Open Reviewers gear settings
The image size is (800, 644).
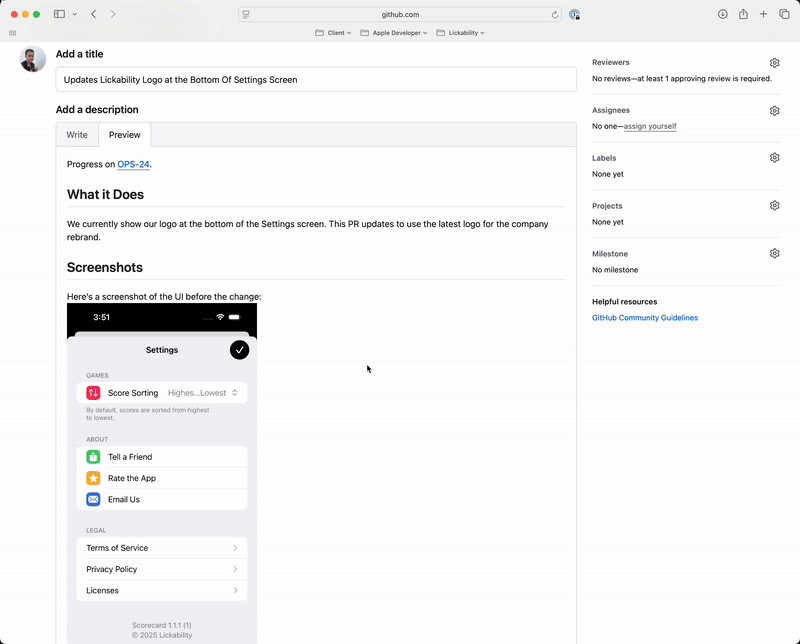[774, 63]
